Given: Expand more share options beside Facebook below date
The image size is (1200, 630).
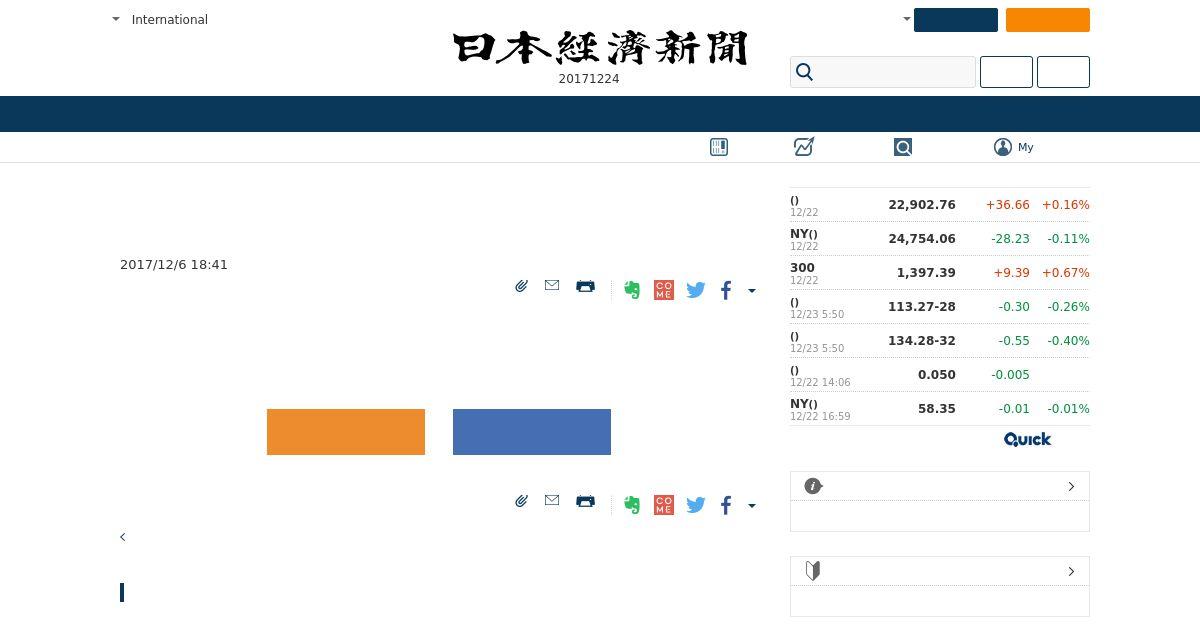Looking at the screenshot, I should [752, 291].
